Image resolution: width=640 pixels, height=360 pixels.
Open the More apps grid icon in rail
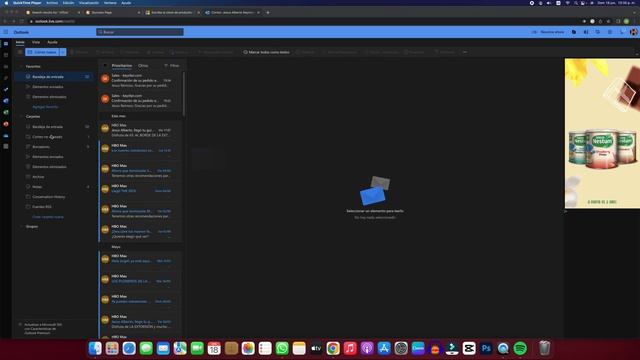click(x=6, y=146)
